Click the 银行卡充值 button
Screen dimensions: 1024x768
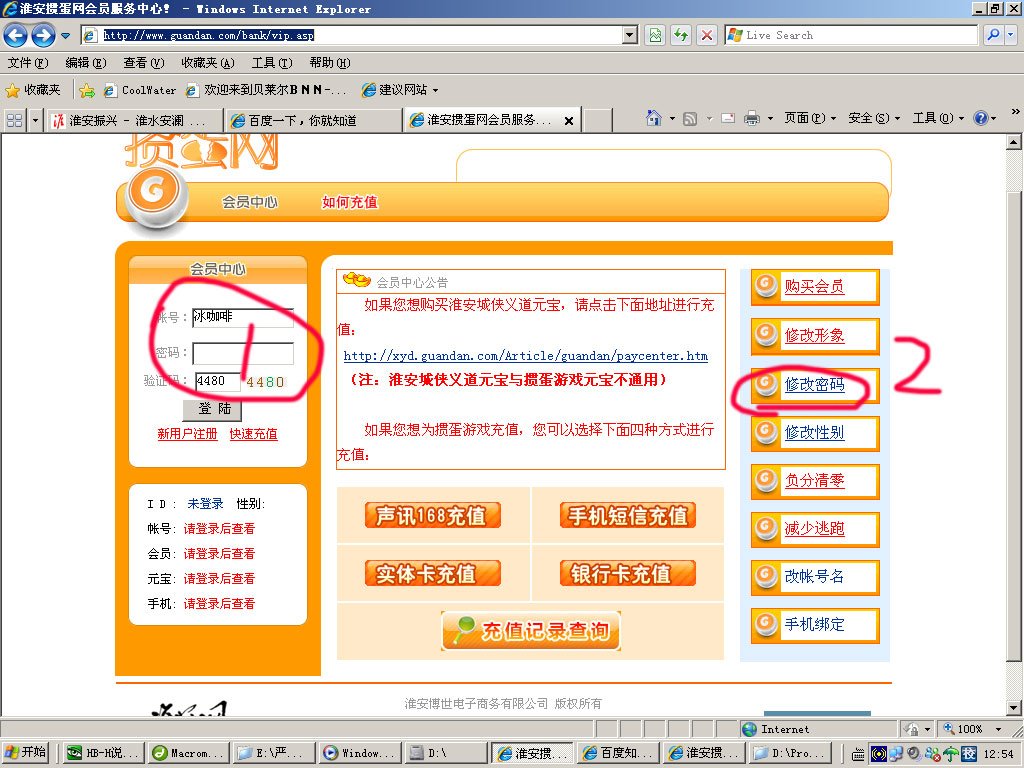click(628, 574)
